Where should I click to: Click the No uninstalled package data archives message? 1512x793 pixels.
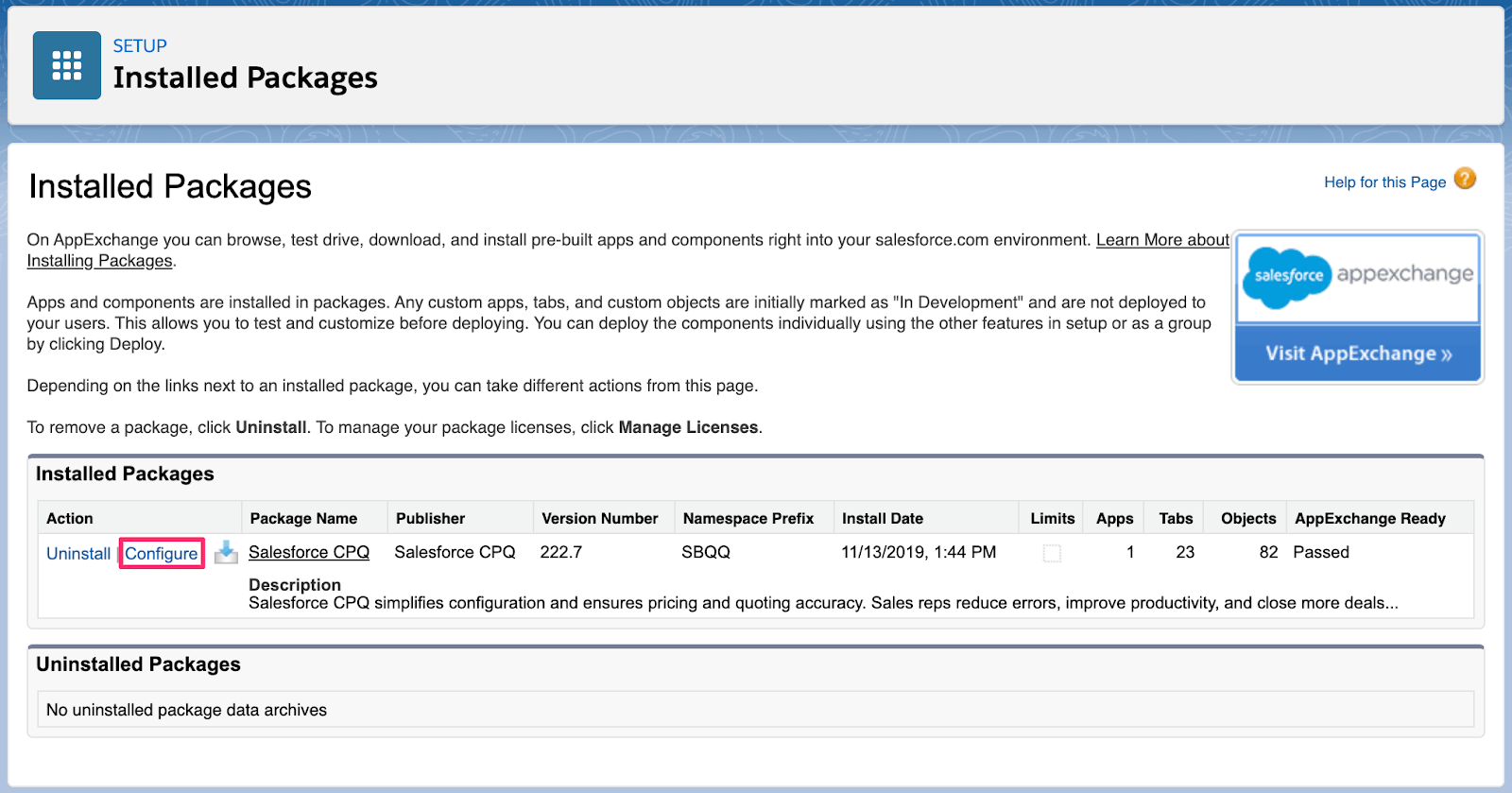coord(186,710)
